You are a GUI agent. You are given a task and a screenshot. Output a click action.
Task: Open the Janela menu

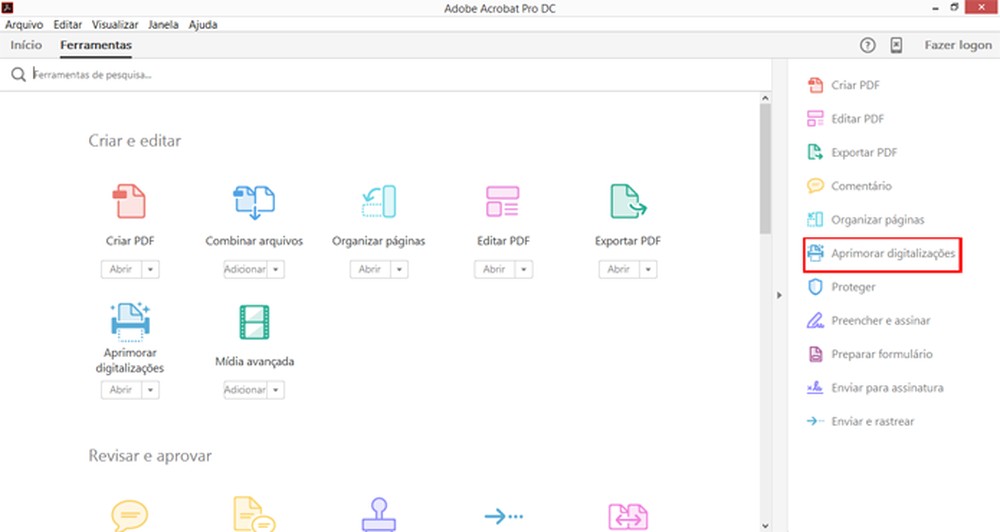pyautogui.click(x=163, y=24)
